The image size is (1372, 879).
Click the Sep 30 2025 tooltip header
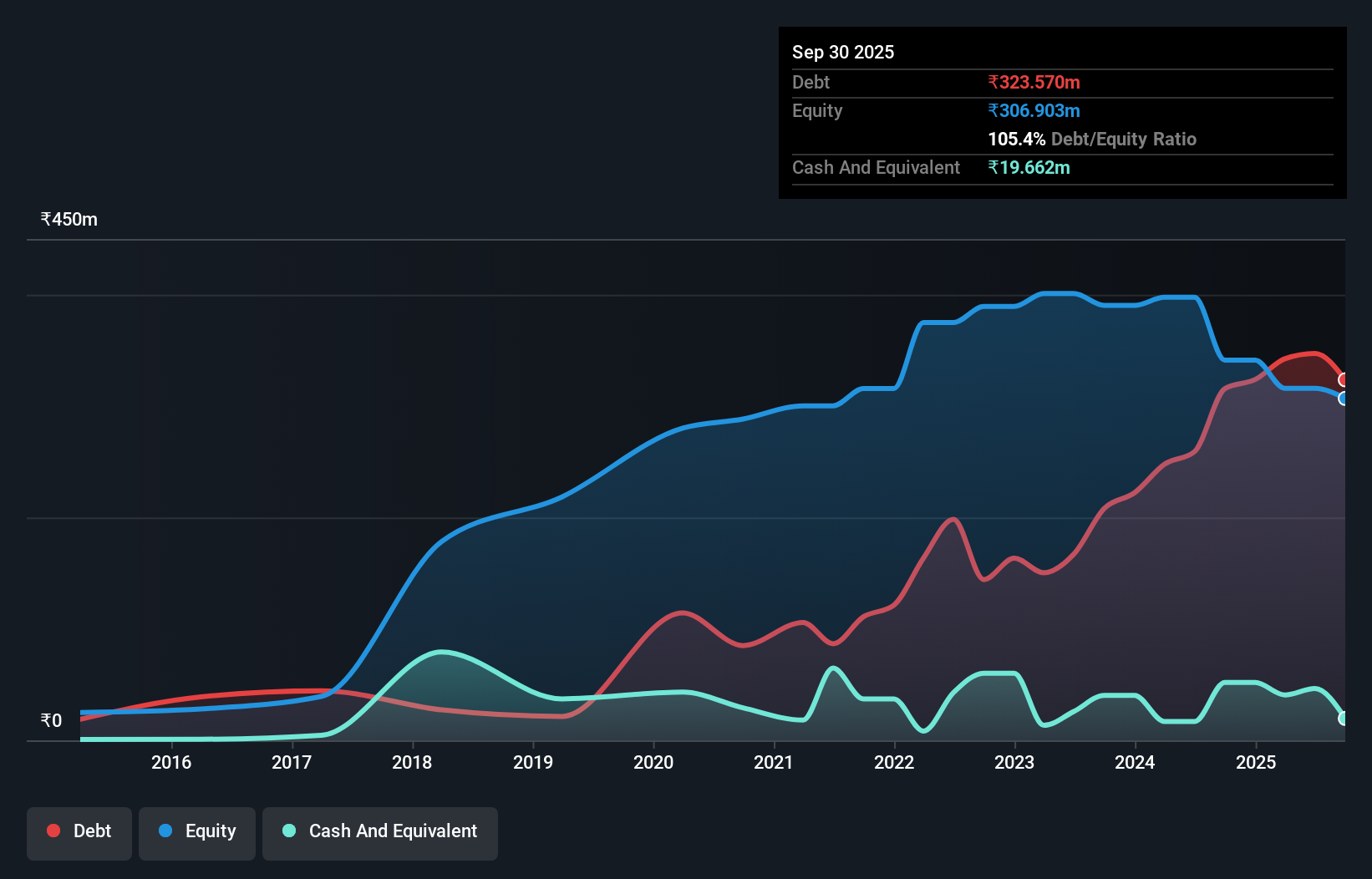tap(843, 52)
